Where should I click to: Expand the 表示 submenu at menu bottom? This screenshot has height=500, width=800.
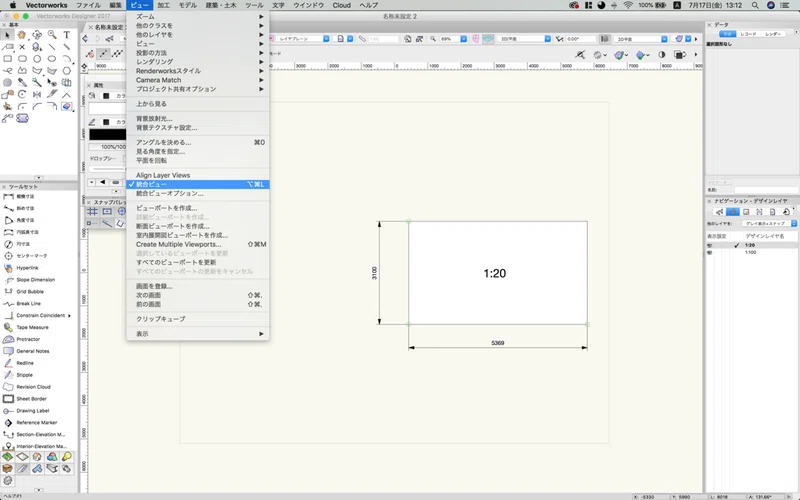click(x=198, y=334)
